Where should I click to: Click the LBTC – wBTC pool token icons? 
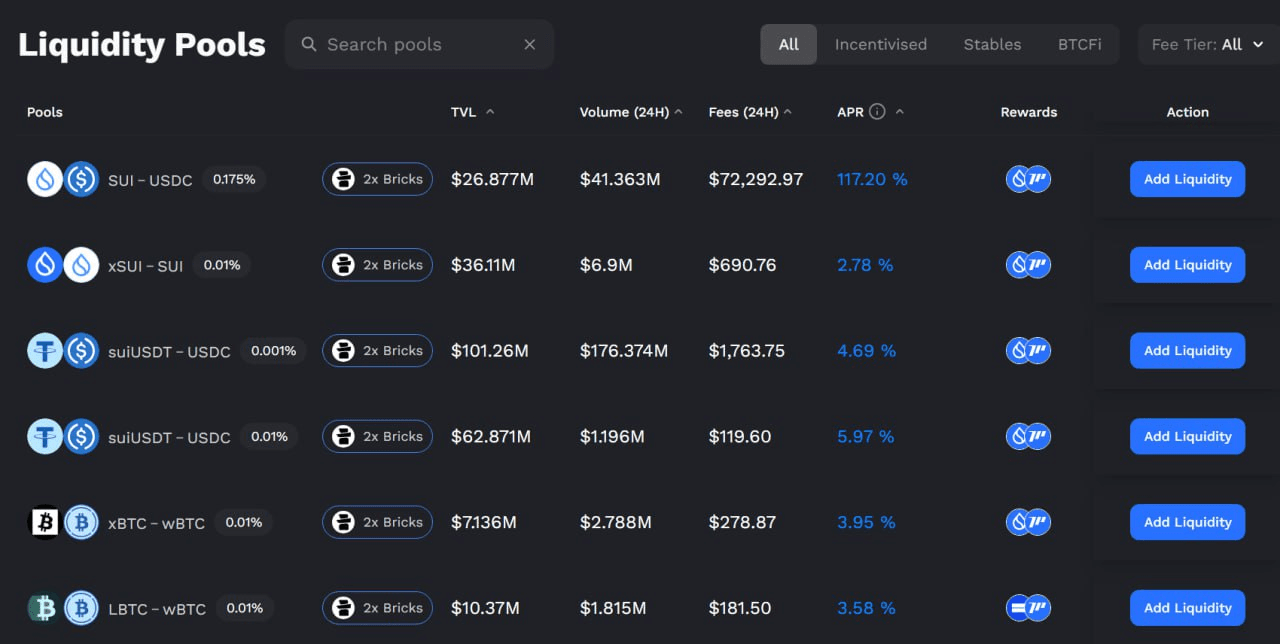(62, 608)
